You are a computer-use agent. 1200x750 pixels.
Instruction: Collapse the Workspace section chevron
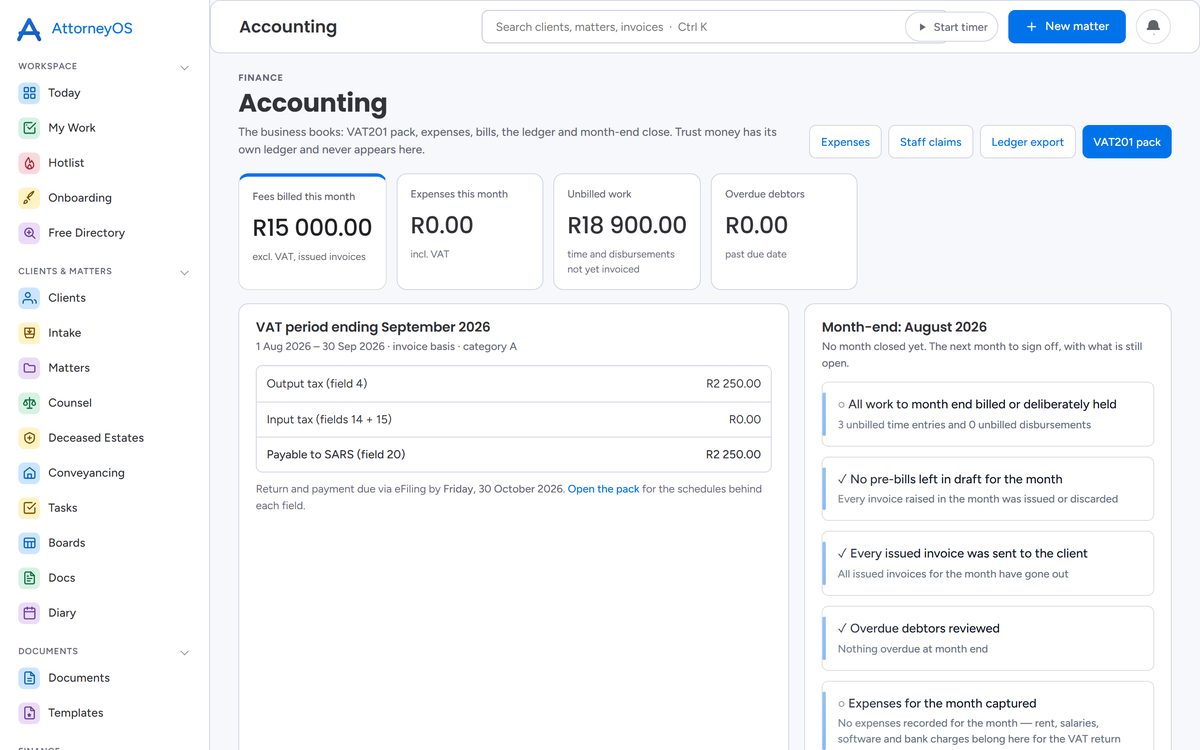[x=184, y=67]
